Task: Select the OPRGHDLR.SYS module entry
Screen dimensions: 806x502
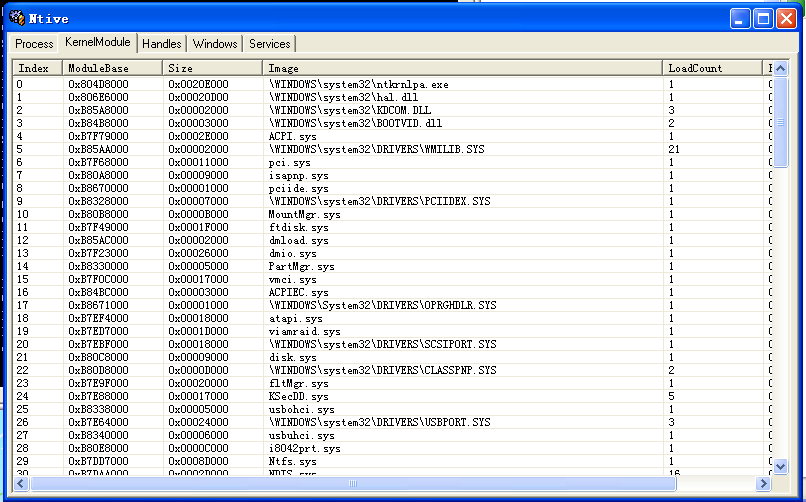Action: pos(392,305)
